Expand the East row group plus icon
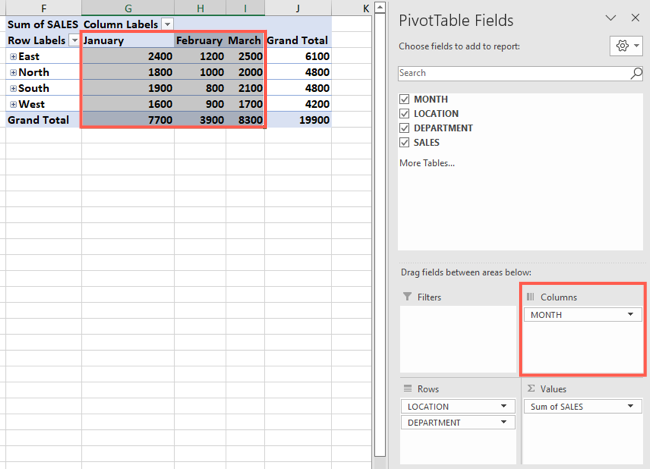This screenshot has width=650, height=469. coord(13,57)
